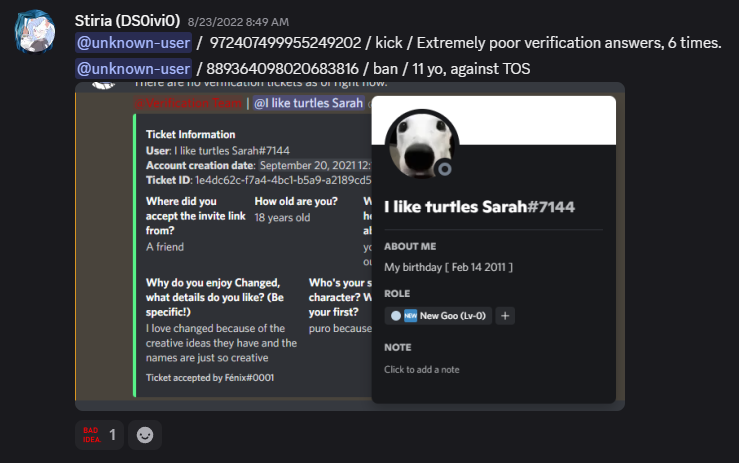Click the ROLE section heading in the popout
This screenshot has width=739, height=463.
coord(397,294)
